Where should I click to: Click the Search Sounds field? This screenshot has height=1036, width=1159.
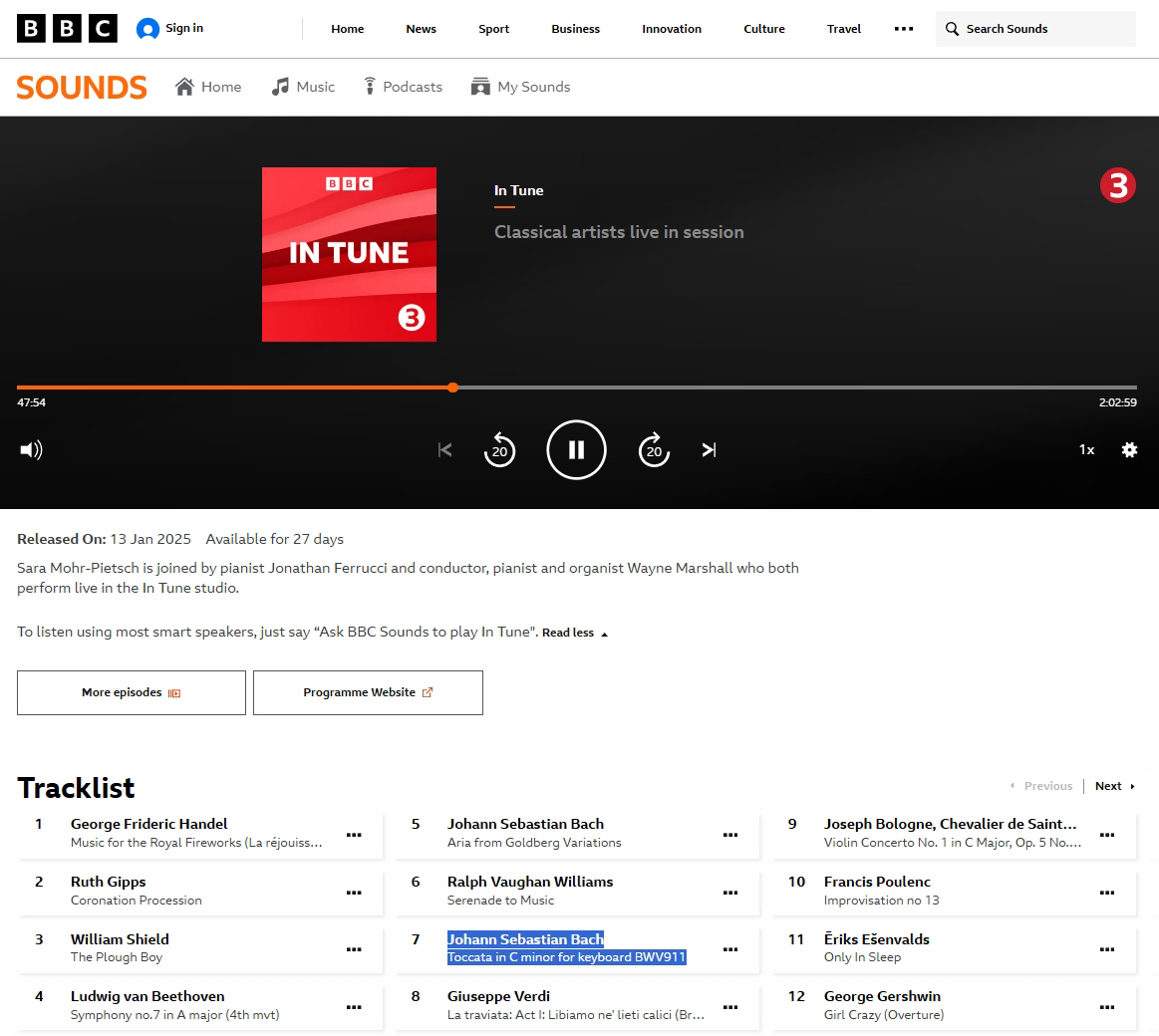click(x=1036, y=29)
